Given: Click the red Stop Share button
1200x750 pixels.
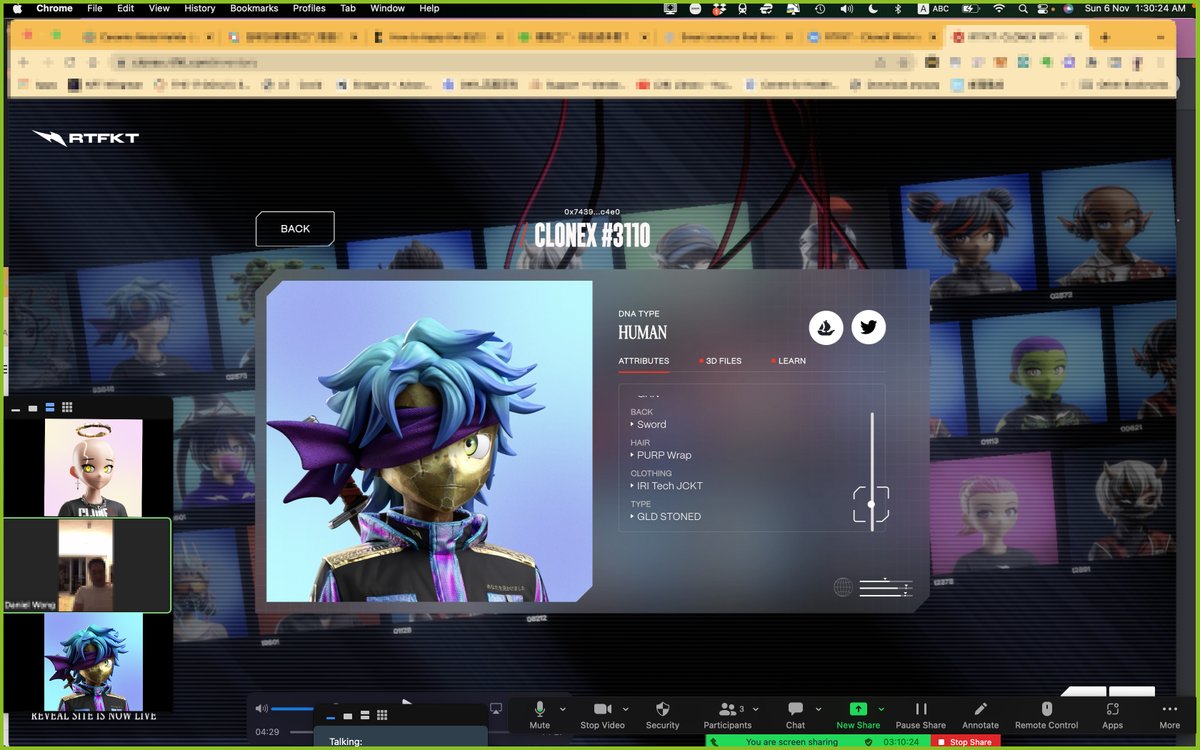Looking at the screenshot, I should (x=964, y=742).
